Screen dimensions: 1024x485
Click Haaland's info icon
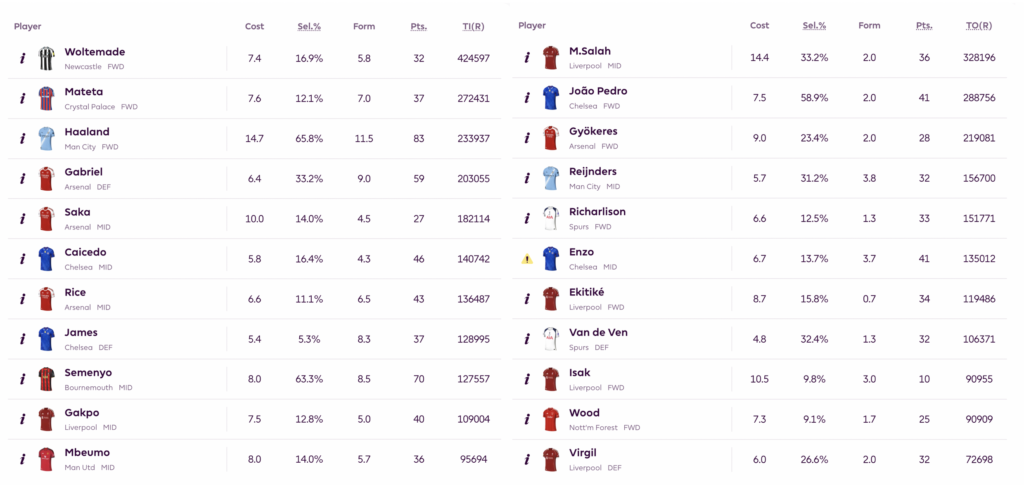(x=22, y=138)
